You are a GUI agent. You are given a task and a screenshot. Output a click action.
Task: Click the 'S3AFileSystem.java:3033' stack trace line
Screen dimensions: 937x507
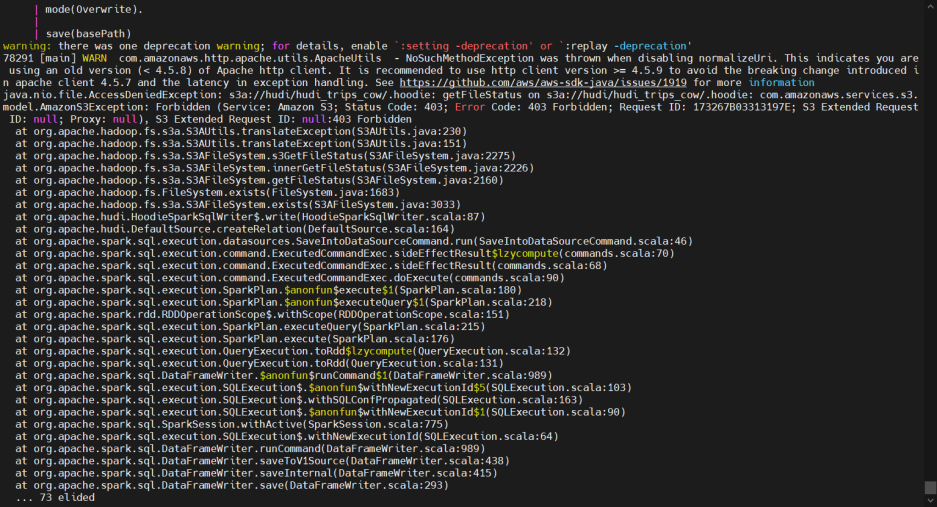click(238, 205)
